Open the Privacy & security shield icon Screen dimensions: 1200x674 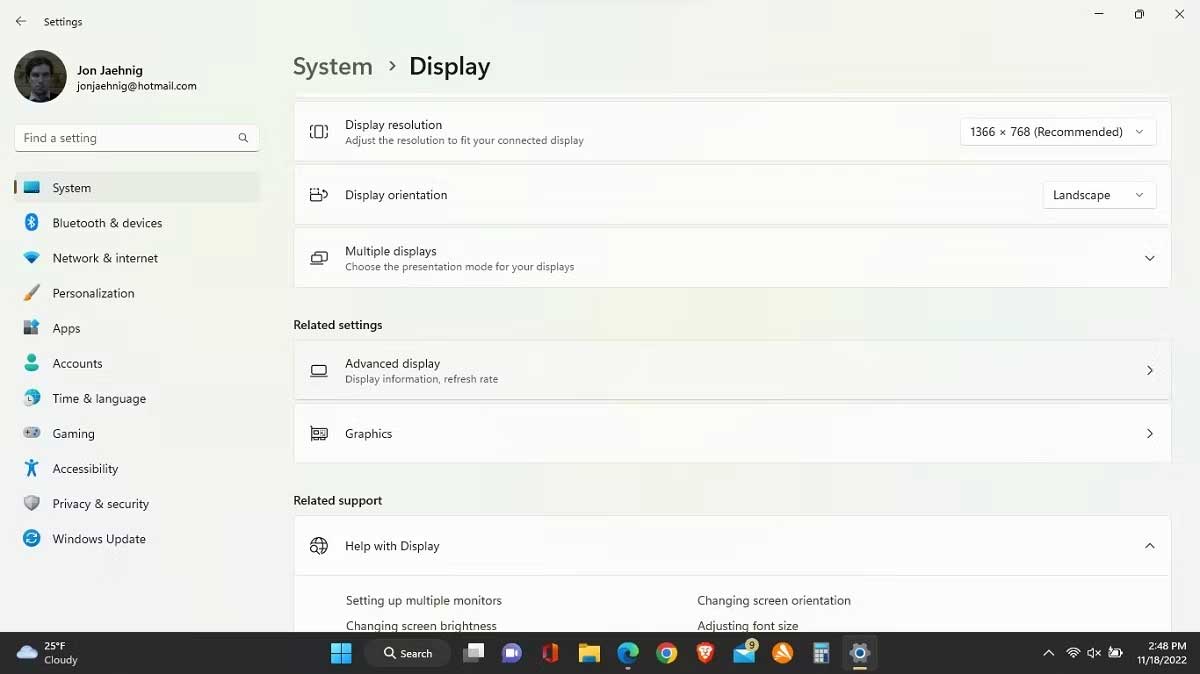tap(30, 503)
